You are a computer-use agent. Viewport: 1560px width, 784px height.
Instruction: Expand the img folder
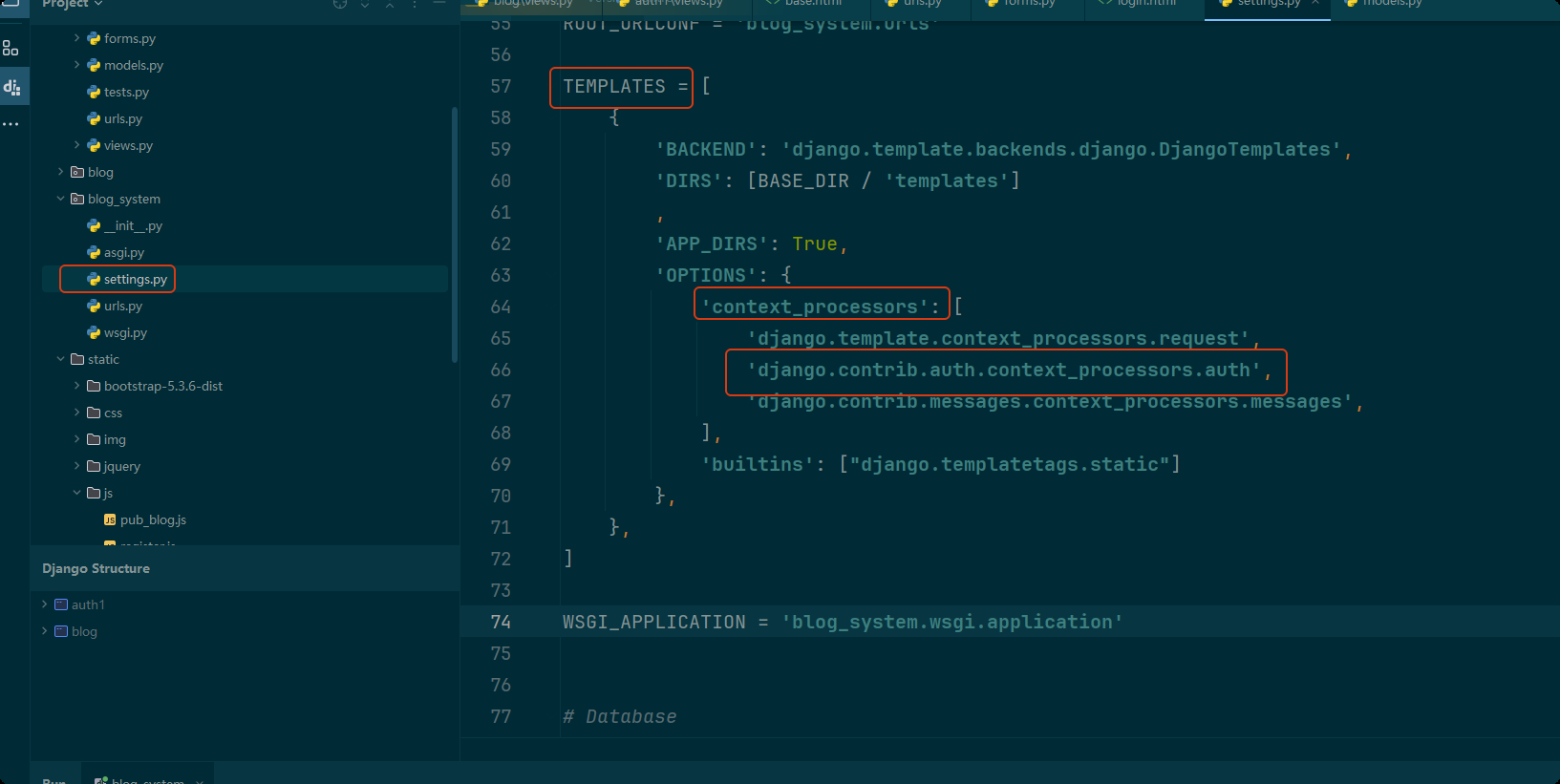(x=77, y=439)
